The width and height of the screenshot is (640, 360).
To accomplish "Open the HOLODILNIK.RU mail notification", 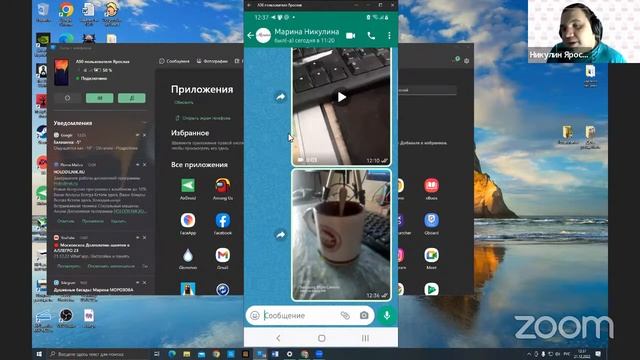I will click(x=100, y=192).
